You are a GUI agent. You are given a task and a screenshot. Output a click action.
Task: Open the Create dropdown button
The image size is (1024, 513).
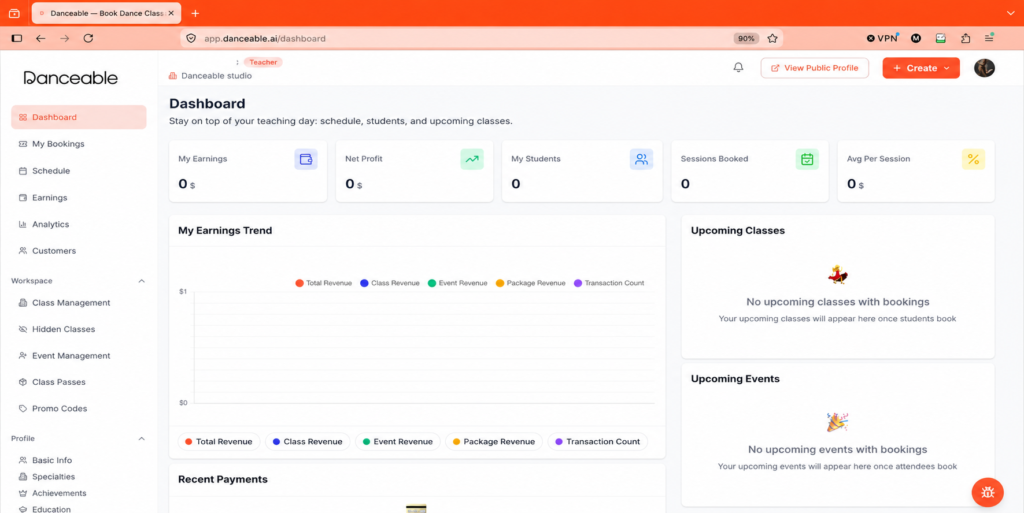point(921,68)
